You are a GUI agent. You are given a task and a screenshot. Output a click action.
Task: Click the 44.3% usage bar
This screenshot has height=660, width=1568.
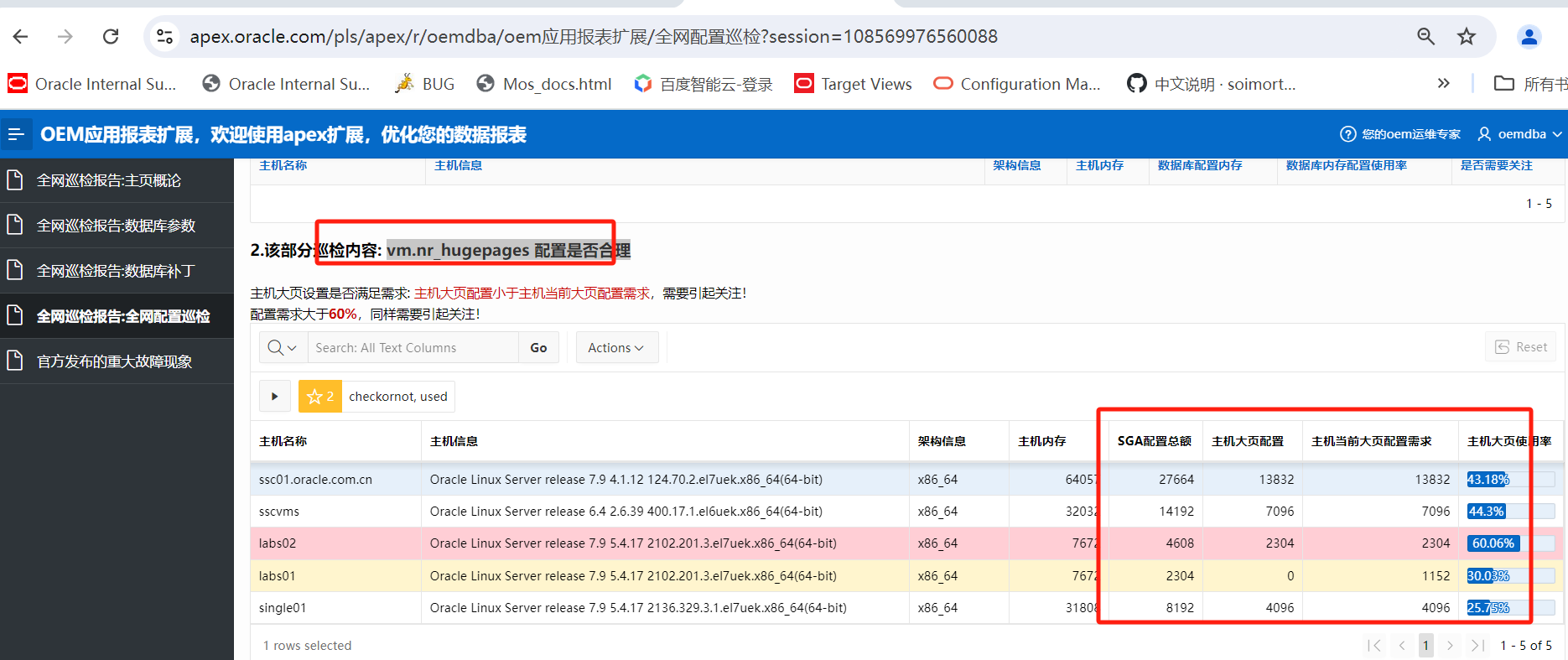(x=1510, y=512)
